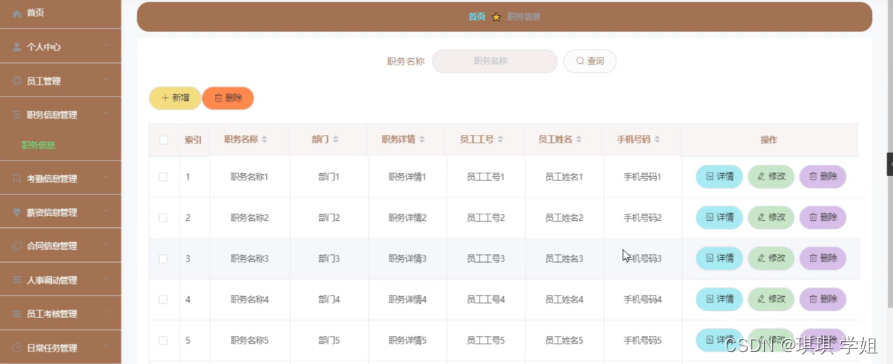Click the icon beside 人事调动管理
The image size is (893, 364).
point(17,280)
